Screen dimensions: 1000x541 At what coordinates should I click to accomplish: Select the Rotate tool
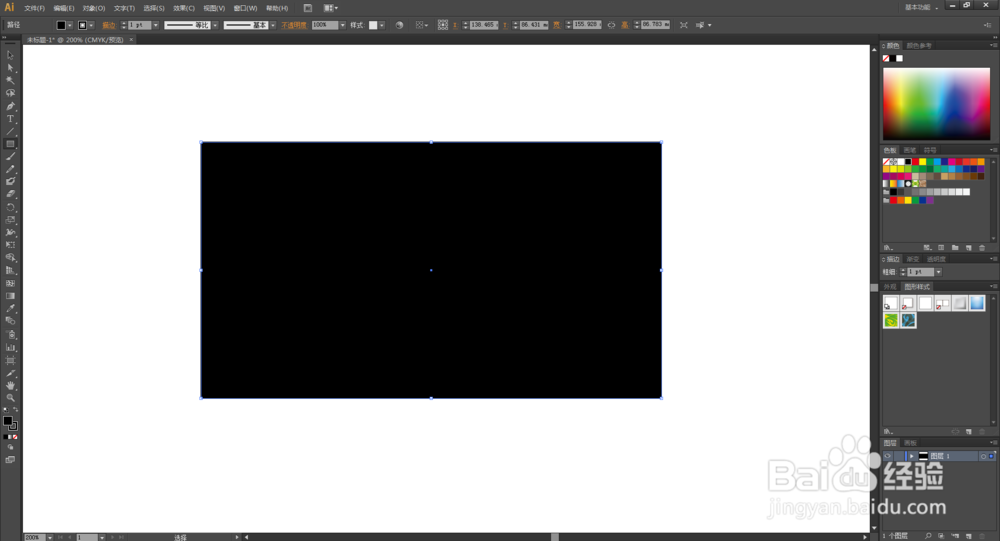tap(10, 207)
